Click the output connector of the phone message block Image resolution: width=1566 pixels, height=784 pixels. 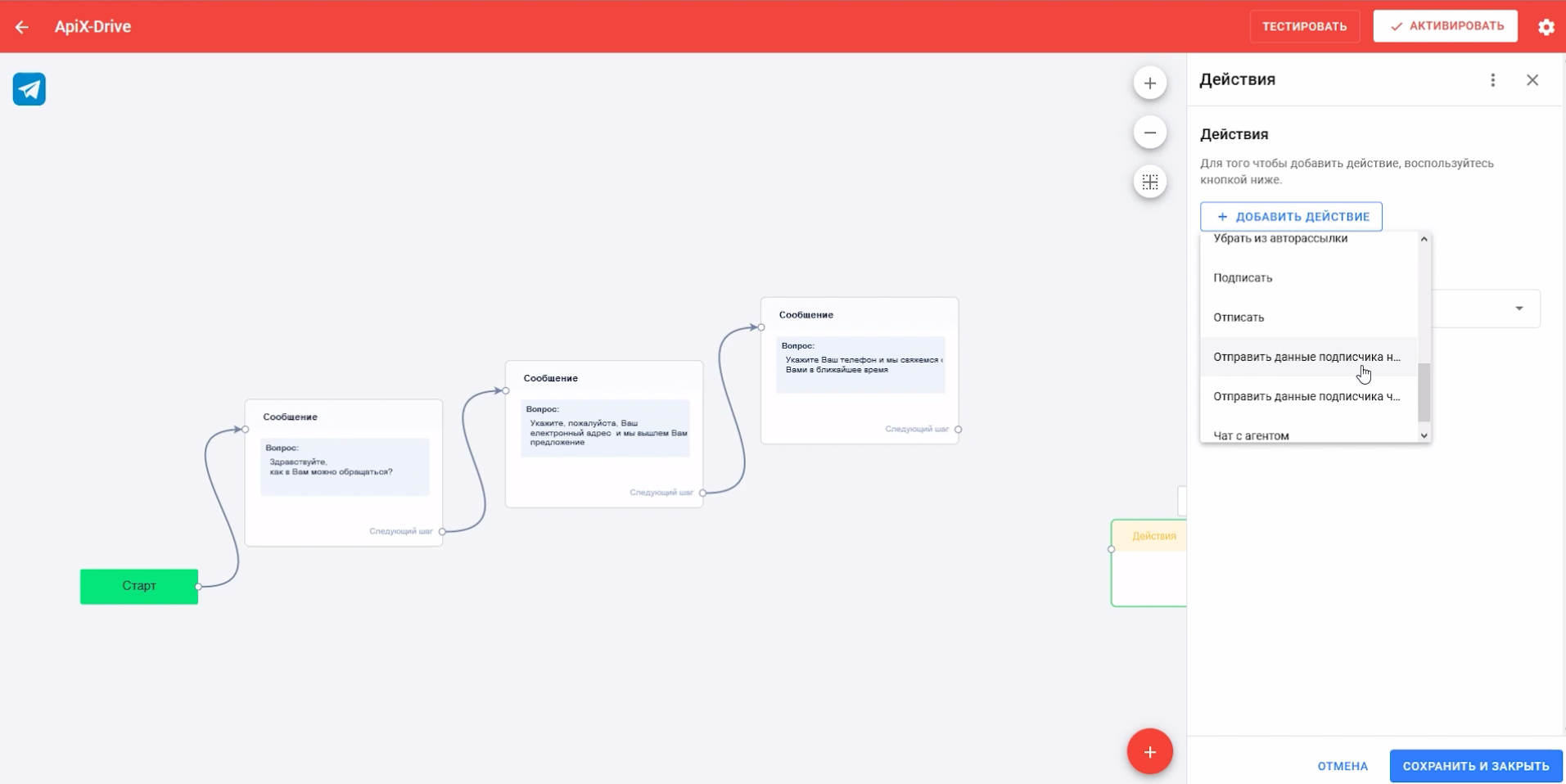coord(958,429)
